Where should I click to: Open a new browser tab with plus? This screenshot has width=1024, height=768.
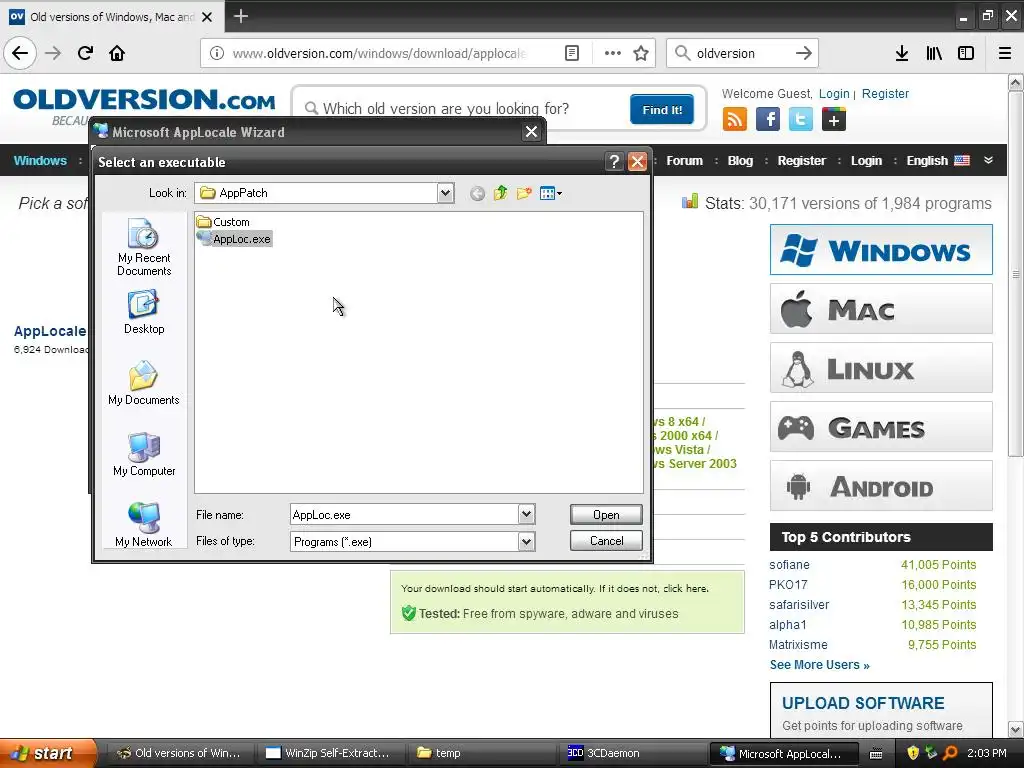coord(240,16)
